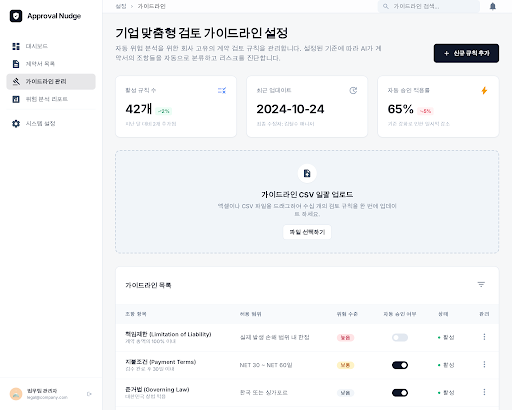512x410 pixels.
Task: Click the red percentage badge beside 65%
Action: tap(425, 111)
